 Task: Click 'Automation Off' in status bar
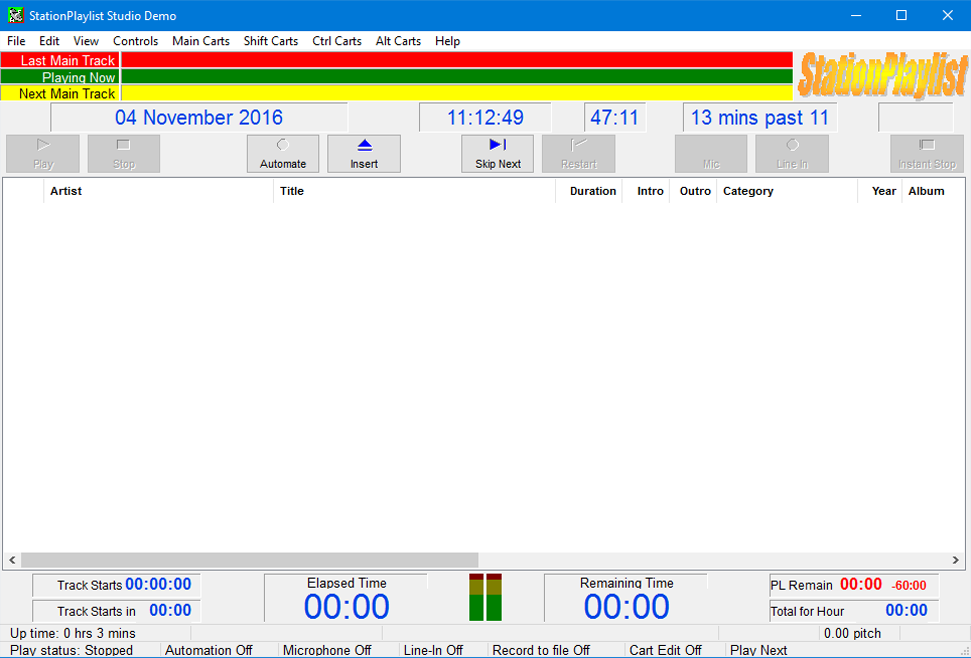(209, 650)
